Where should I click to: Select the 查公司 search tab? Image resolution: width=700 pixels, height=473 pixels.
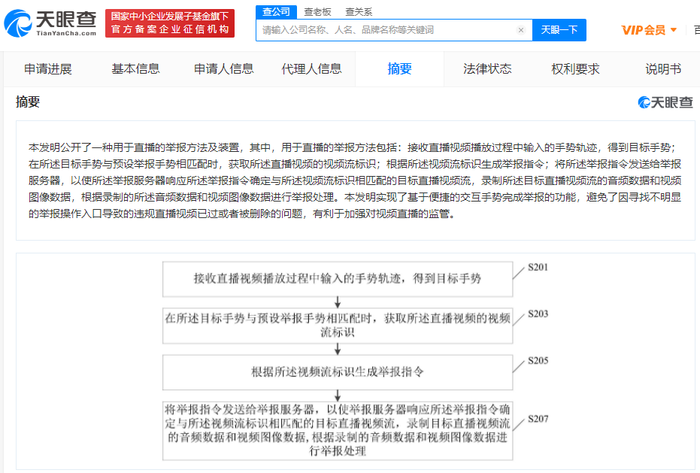pyautogui.click(x=276, y=12)
